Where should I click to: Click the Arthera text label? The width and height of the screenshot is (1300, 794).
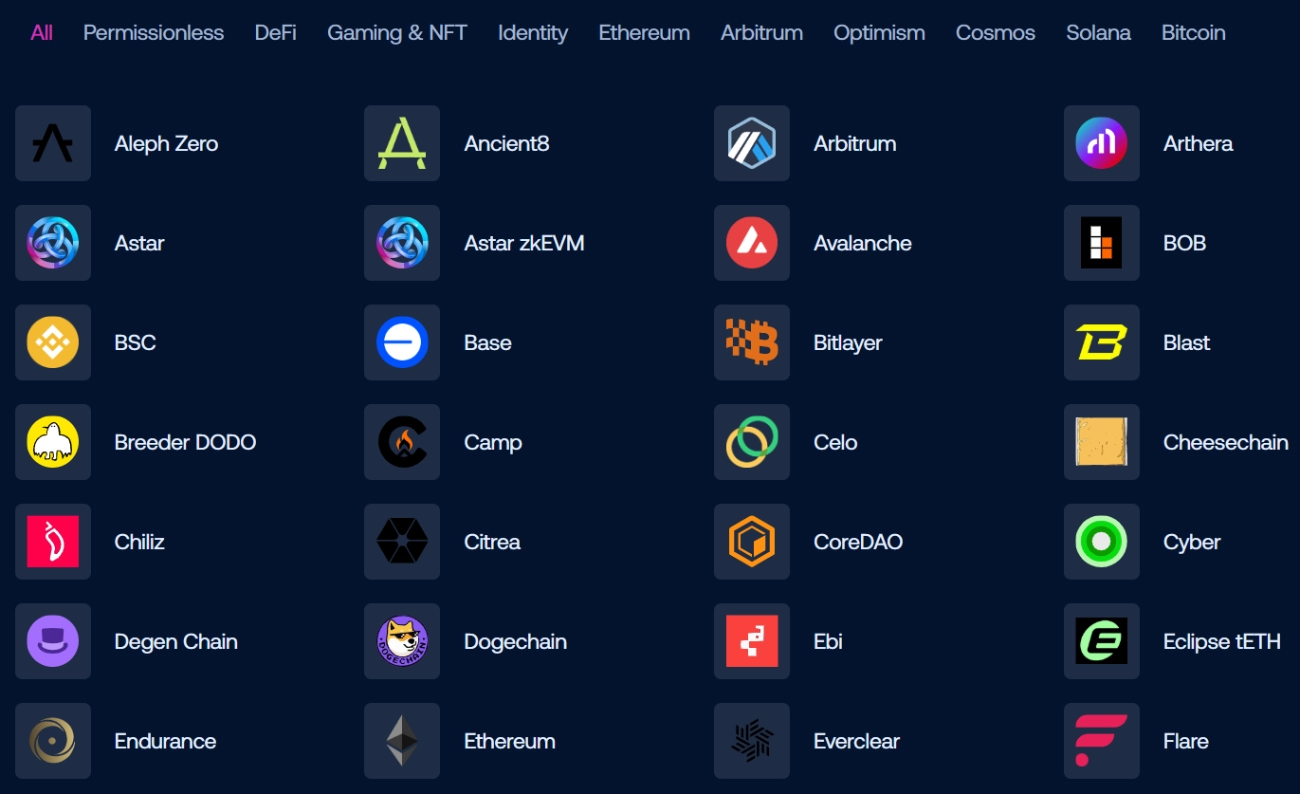[x=1198, y=143]
